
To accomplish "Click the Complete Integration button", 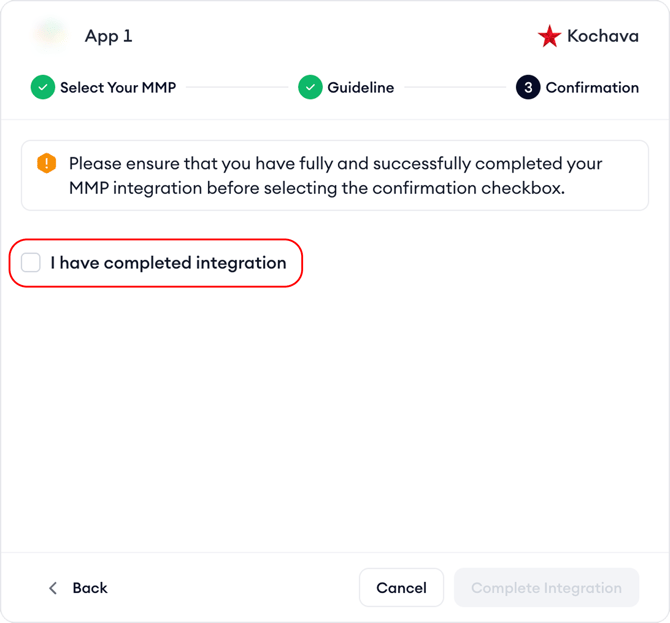I will pos(546,588).
